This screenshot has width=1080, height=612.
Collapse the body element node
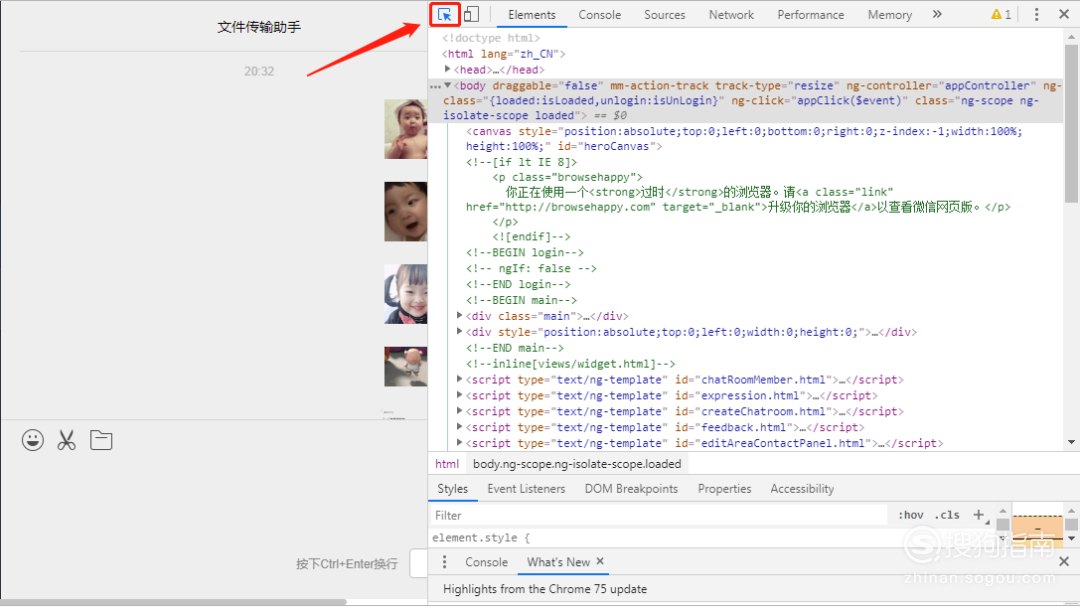(448, 85)
